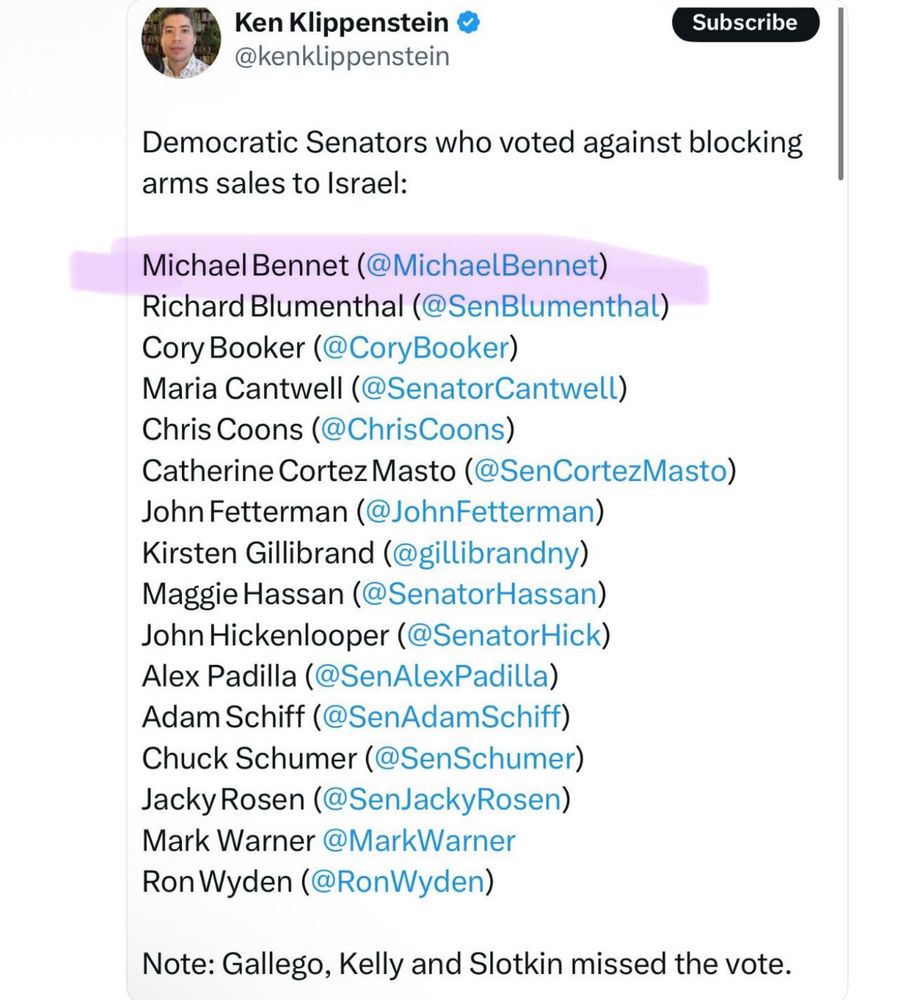This screenshot has width=906, height=1000.
Task: Click the vertical scrollbar on the right
Action: [841, 90]
